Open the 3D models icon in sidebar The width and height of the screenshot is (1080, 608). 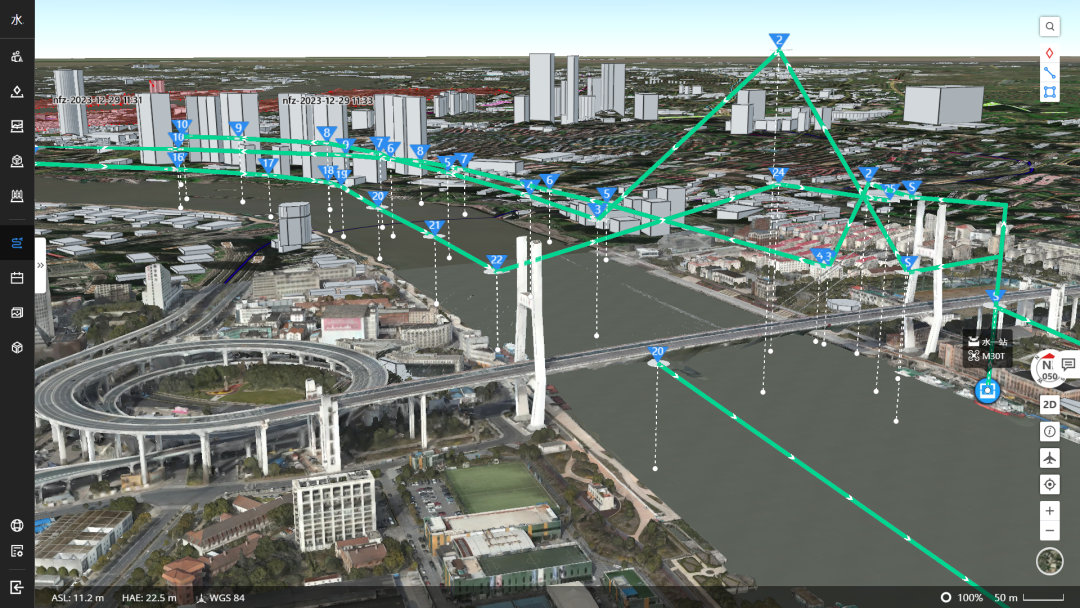pyautogui.click(x=17, y=347)
